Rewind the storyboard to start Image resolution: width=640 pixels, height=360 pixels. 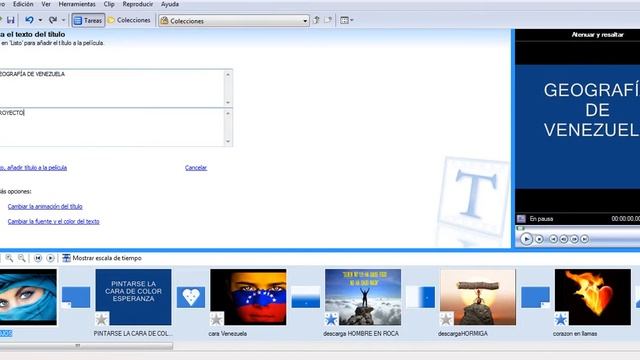pos(38,258)
